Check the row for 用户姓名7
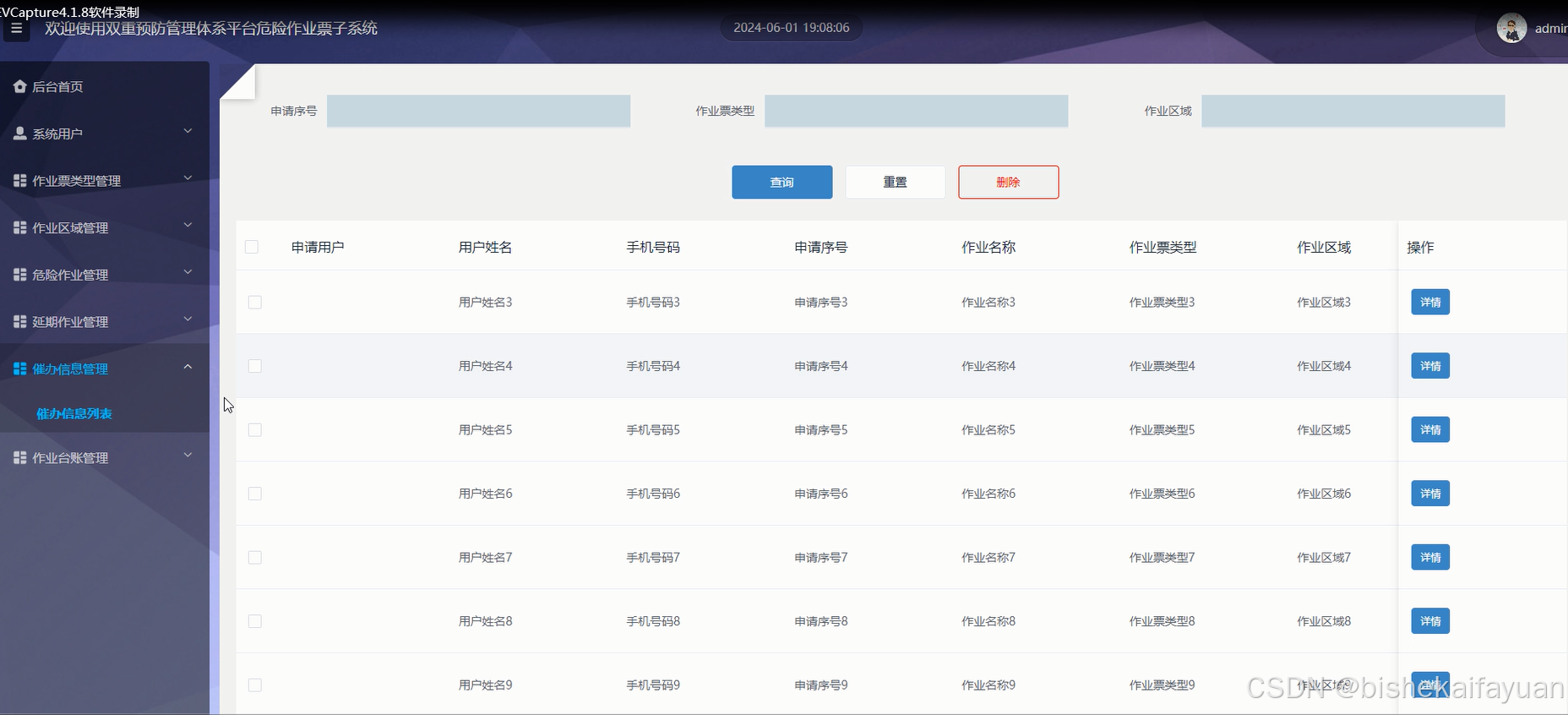The height and width of the screenshot is (715, 1568). pyautogui.click(x=255, y=558)
